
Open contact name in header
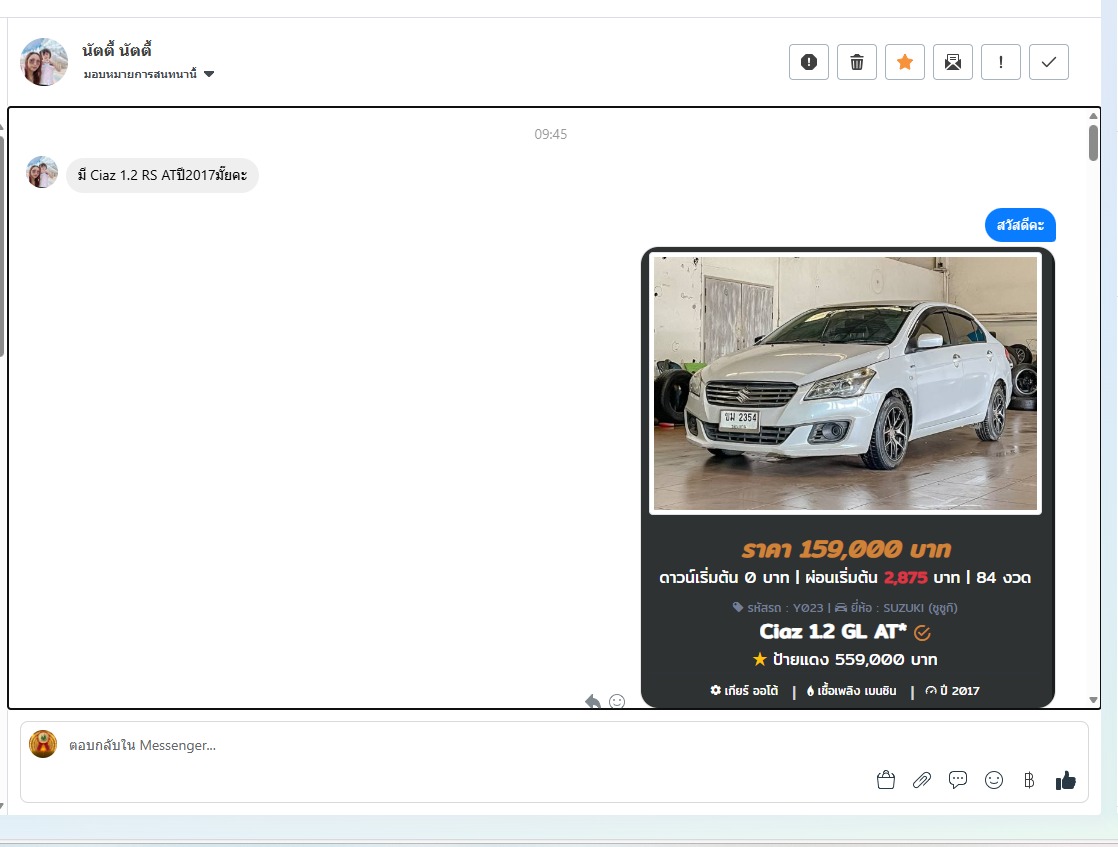pos(117,50)
